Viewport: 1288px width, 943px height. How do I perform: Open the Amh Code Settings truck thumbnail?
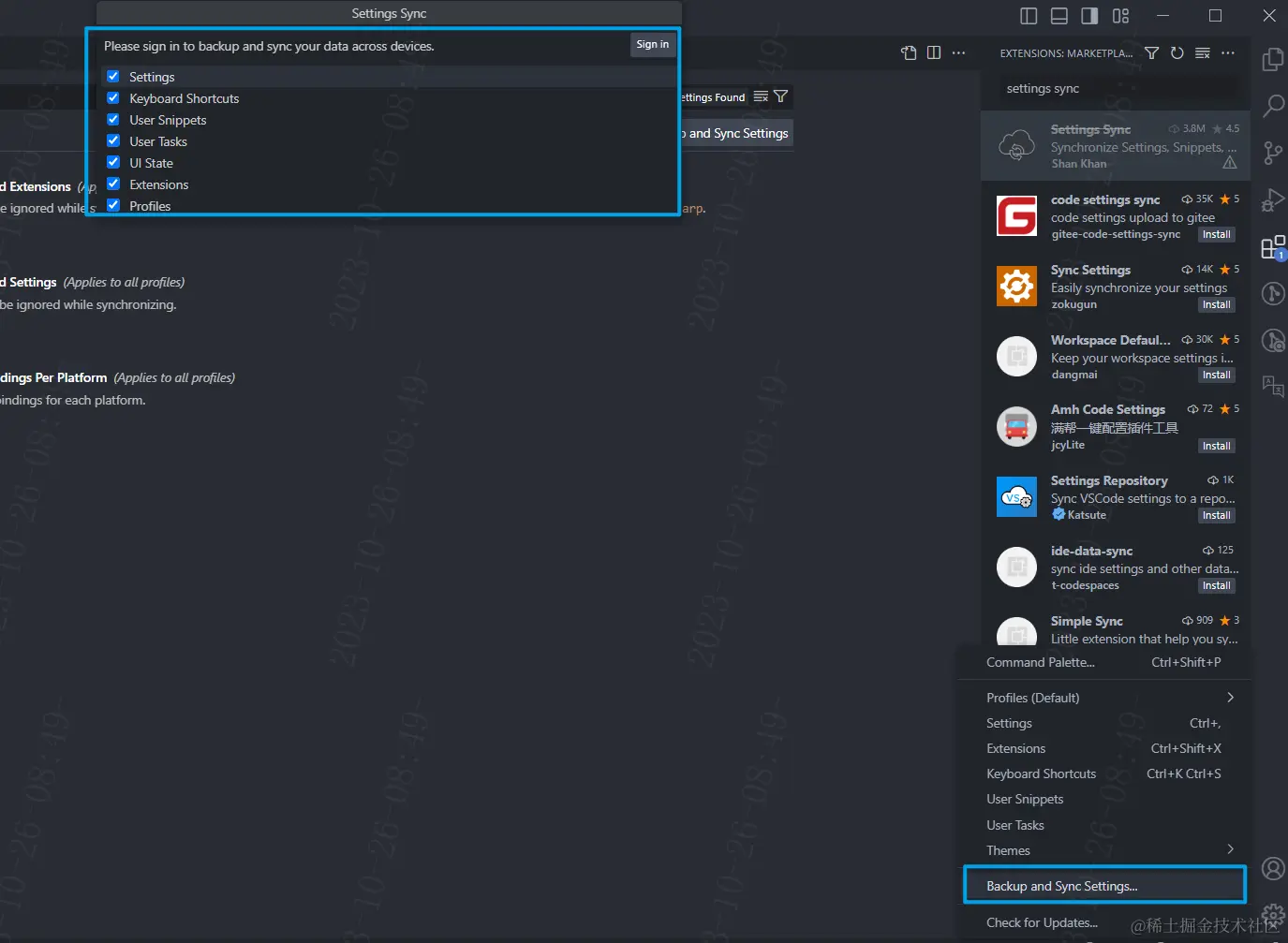point(1016,427)
